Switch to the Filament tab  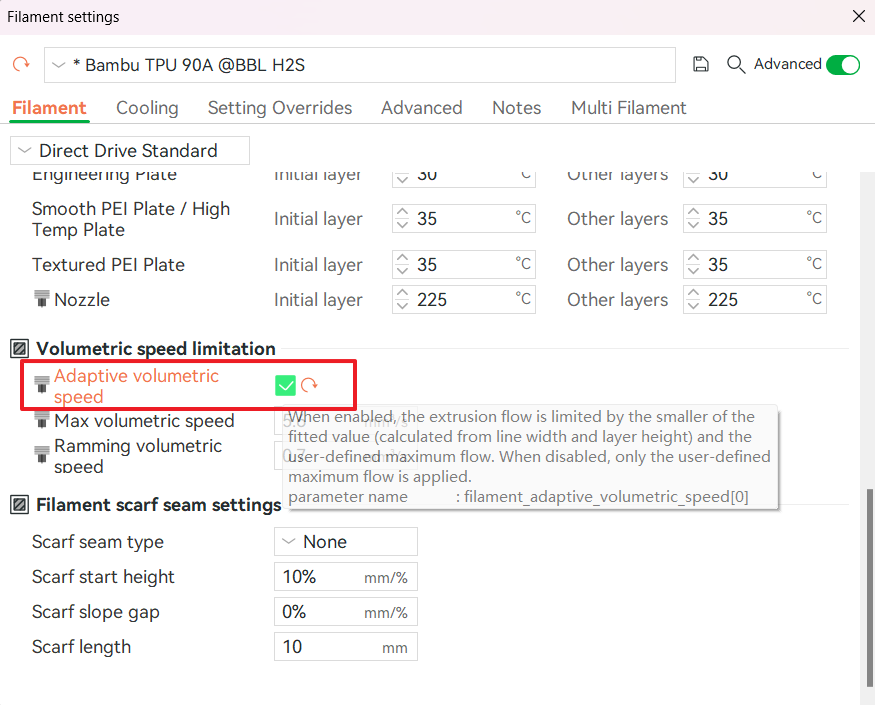coord(49,108)
